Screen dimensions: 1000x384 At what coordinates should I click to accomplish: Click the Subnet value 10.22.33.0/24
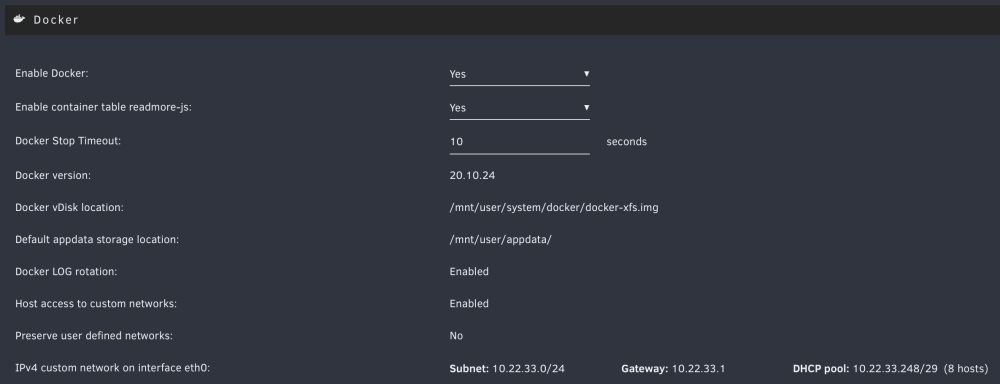click(x=528, y=369)
